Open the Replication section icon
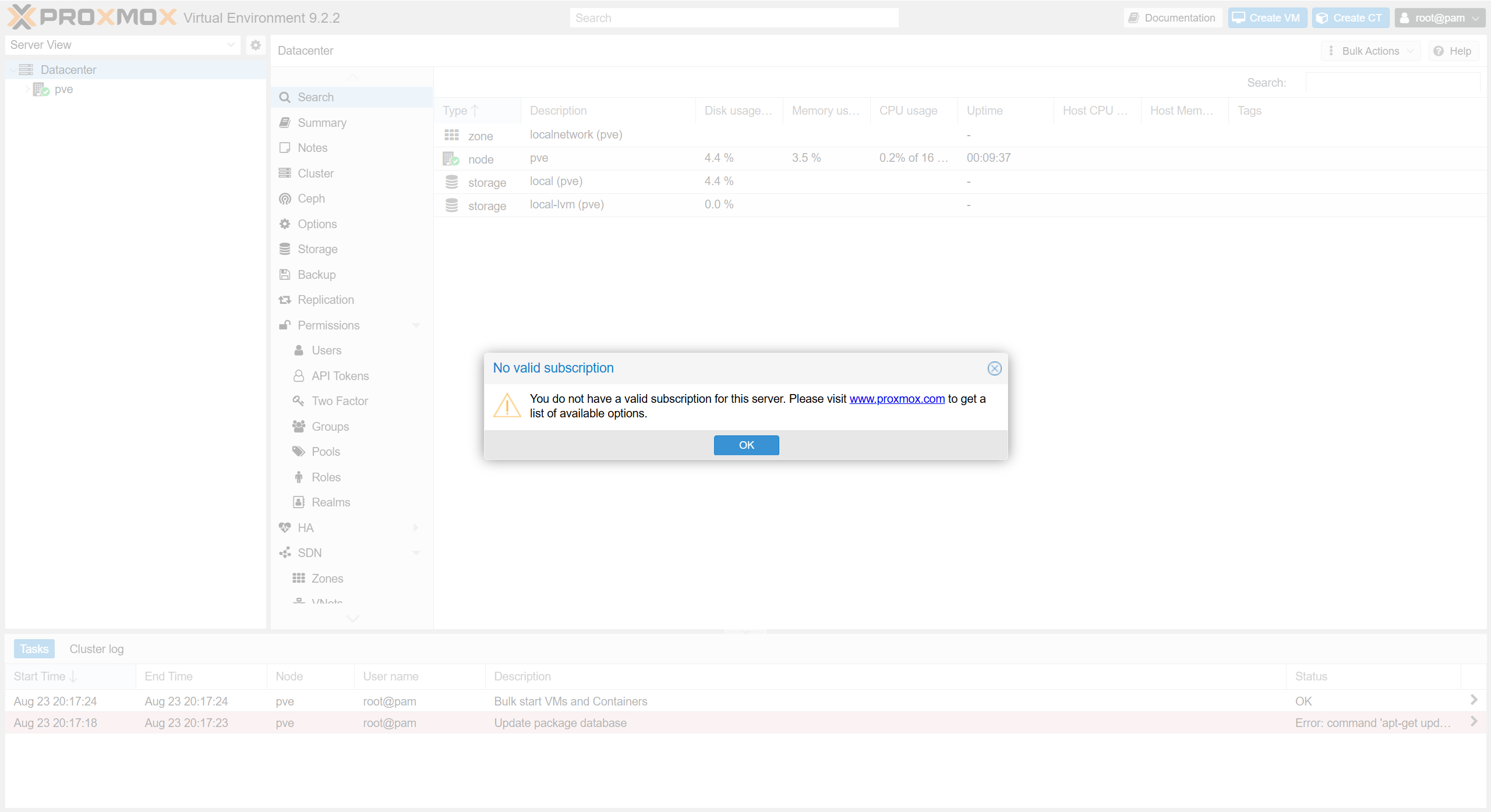The height and width of the screenshot is (812, 1491). click(285, 300)
